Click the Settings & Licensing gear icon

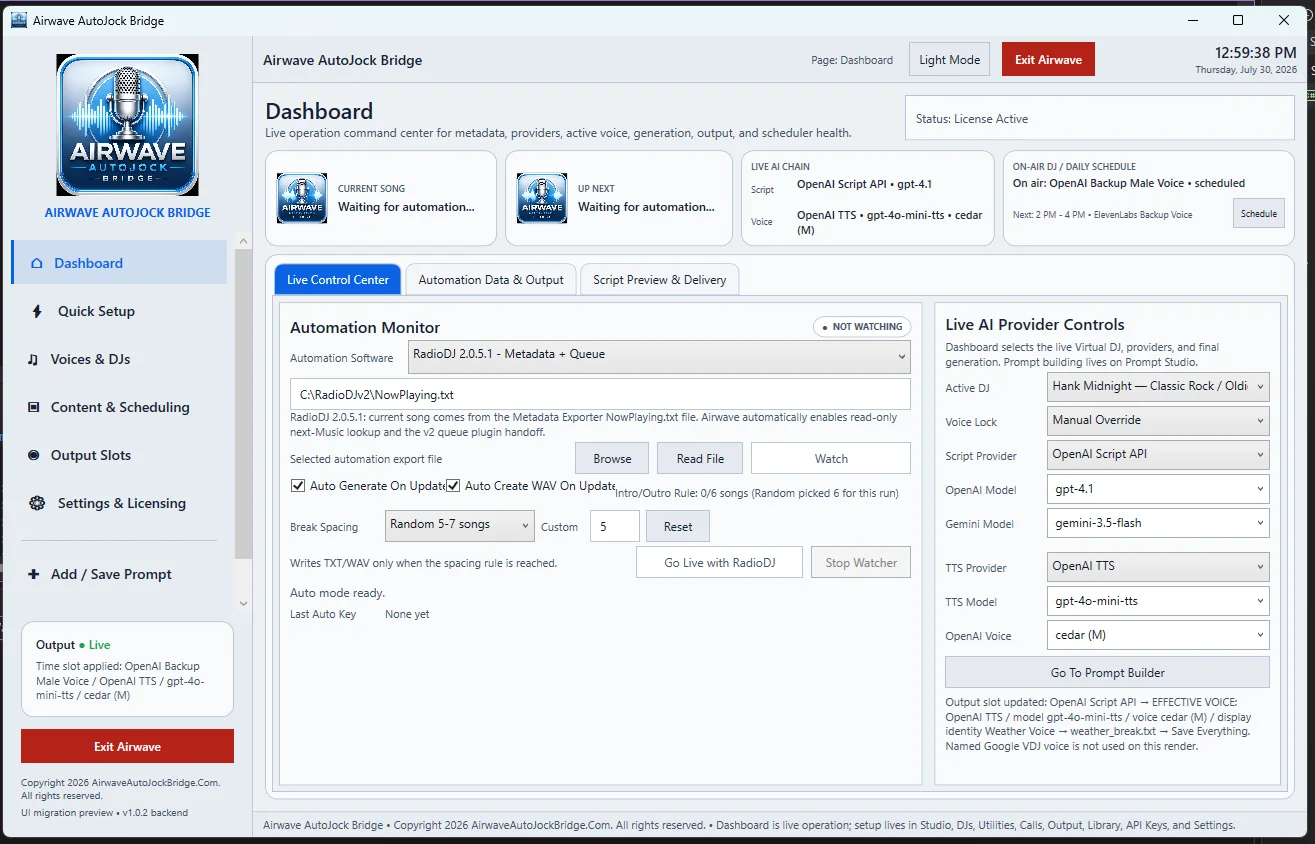point(37,503)
